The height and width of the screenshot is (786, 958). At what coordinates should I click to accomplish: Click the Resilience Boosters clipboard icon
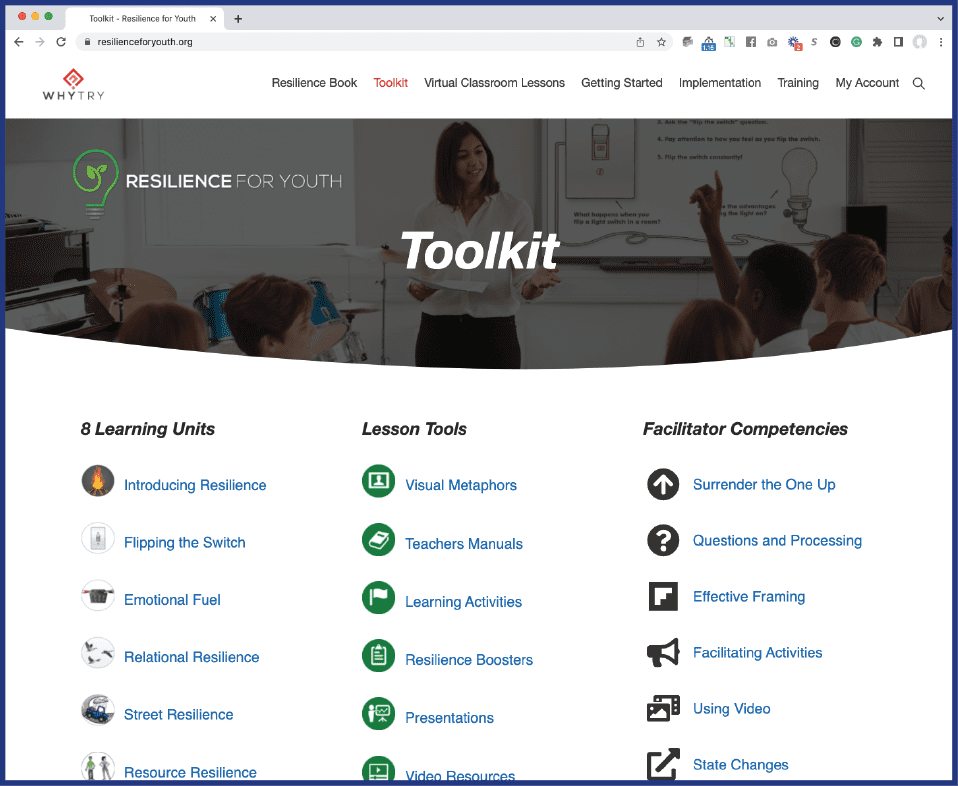coord(379,656)
